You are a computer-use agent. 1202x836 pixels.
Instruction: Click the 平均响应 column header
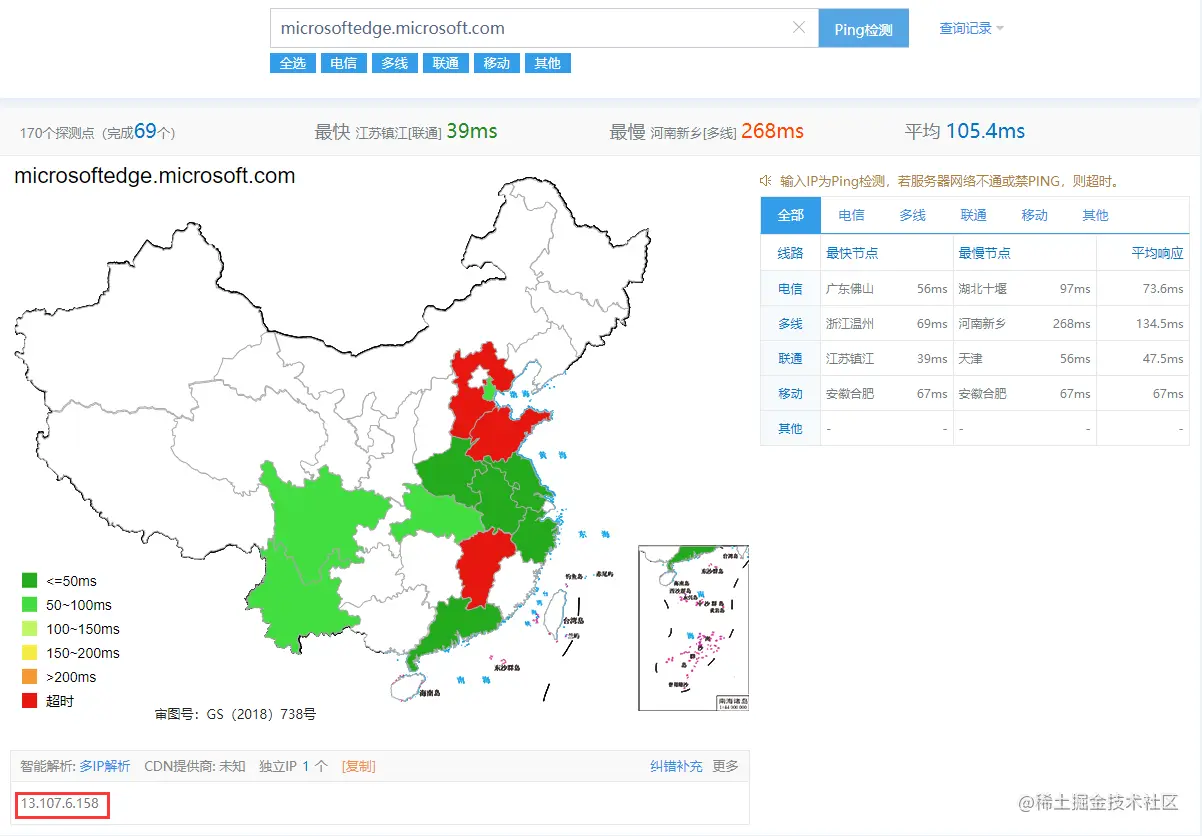coord(1157,253)
